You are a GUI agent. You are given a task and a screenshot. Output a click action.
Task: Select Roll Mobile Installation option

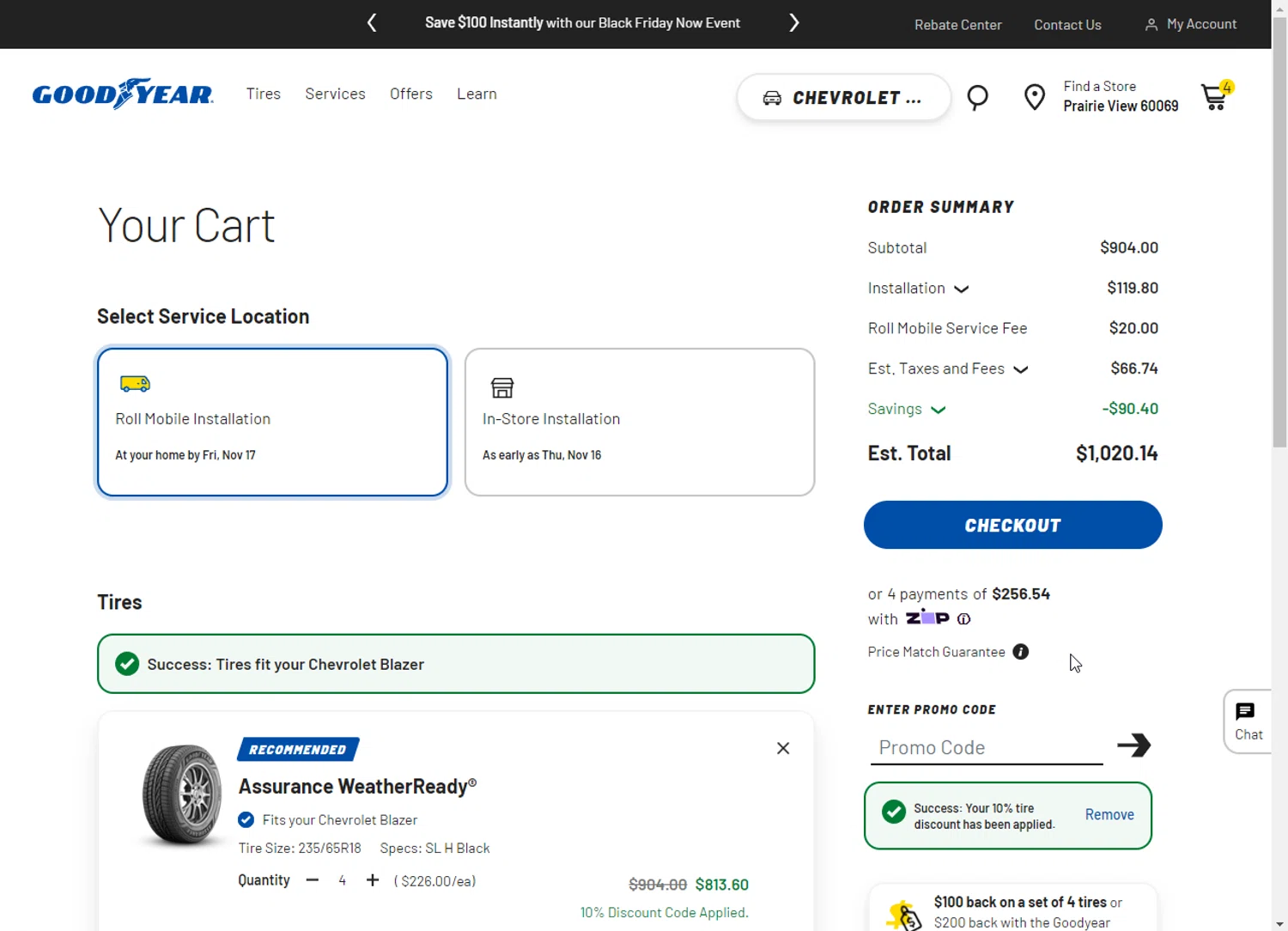pyautogui.click(x=272, y=422)
